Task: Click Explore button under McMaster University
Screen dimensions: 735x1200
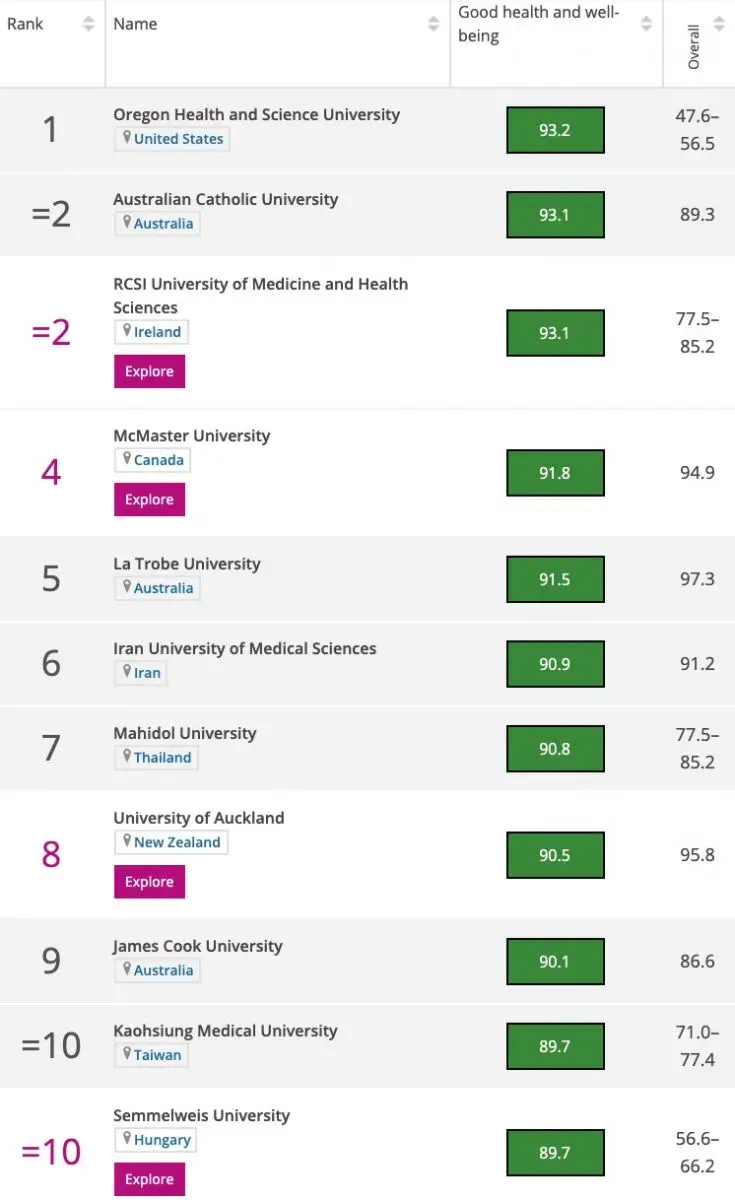Action: (149, 499)
